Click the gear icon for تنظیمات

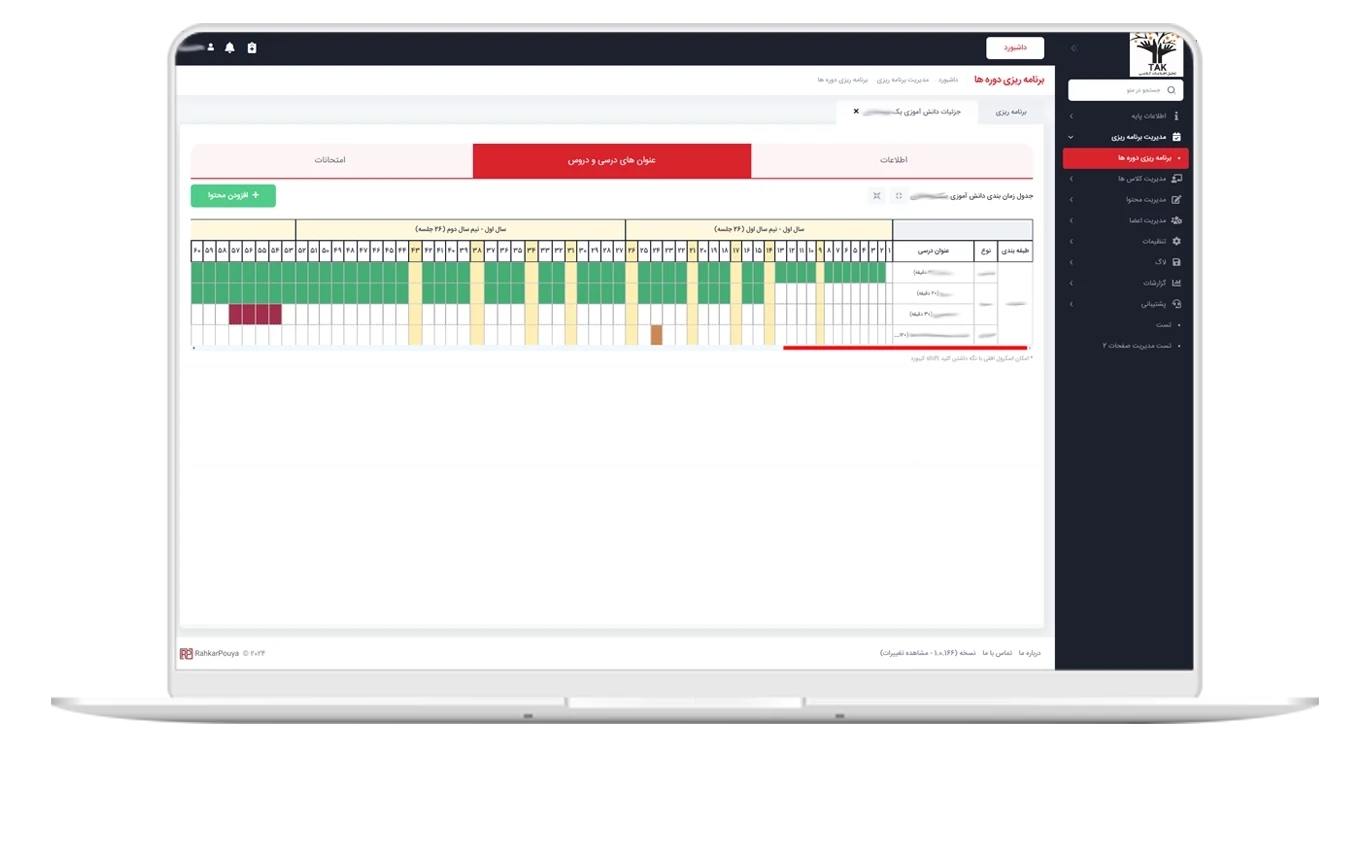pos(1176,241)
